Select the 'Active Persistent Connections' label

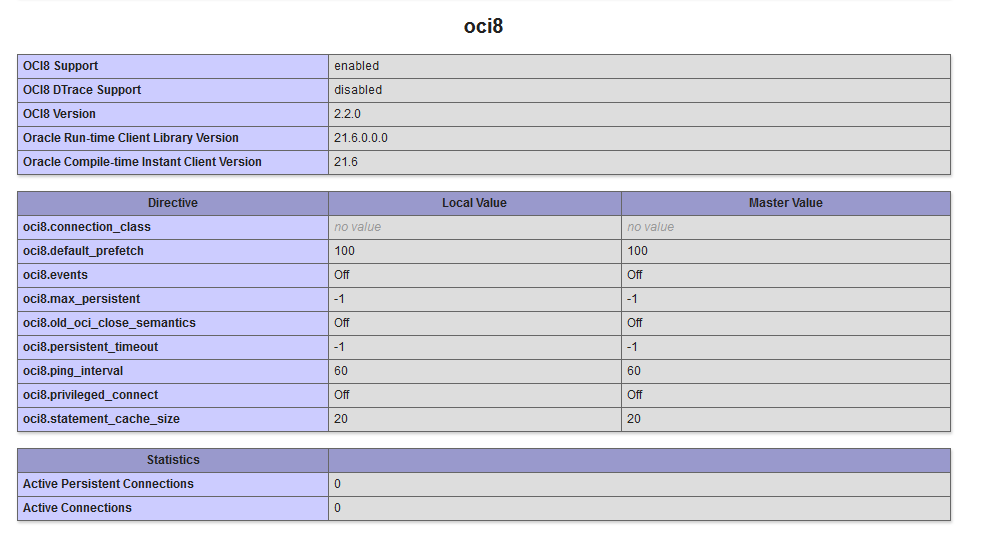point(108,484)
